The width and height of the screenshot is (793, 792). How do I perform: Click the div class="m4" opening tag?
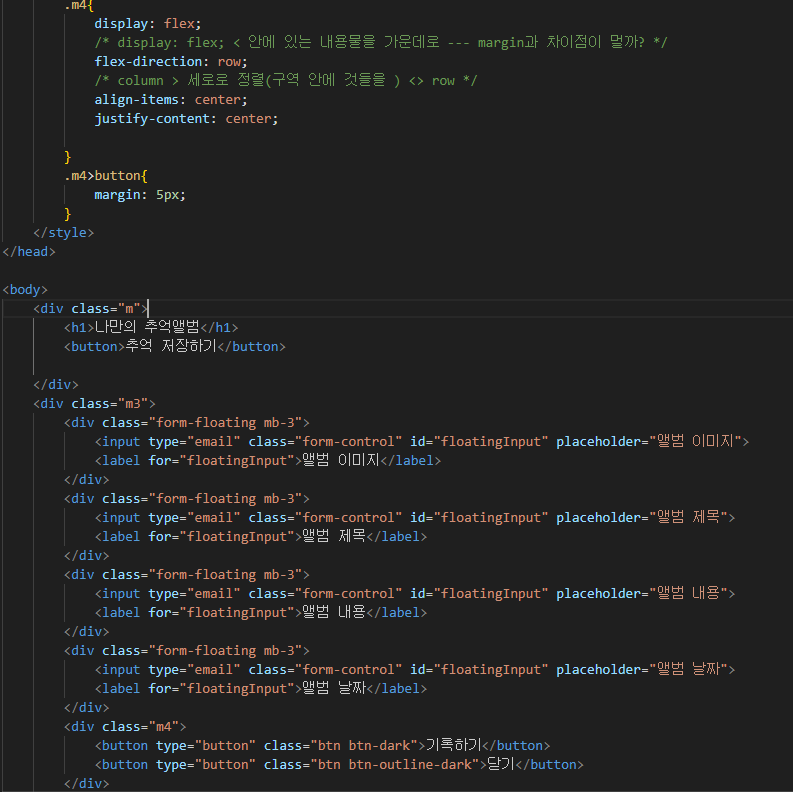[125, 727]
